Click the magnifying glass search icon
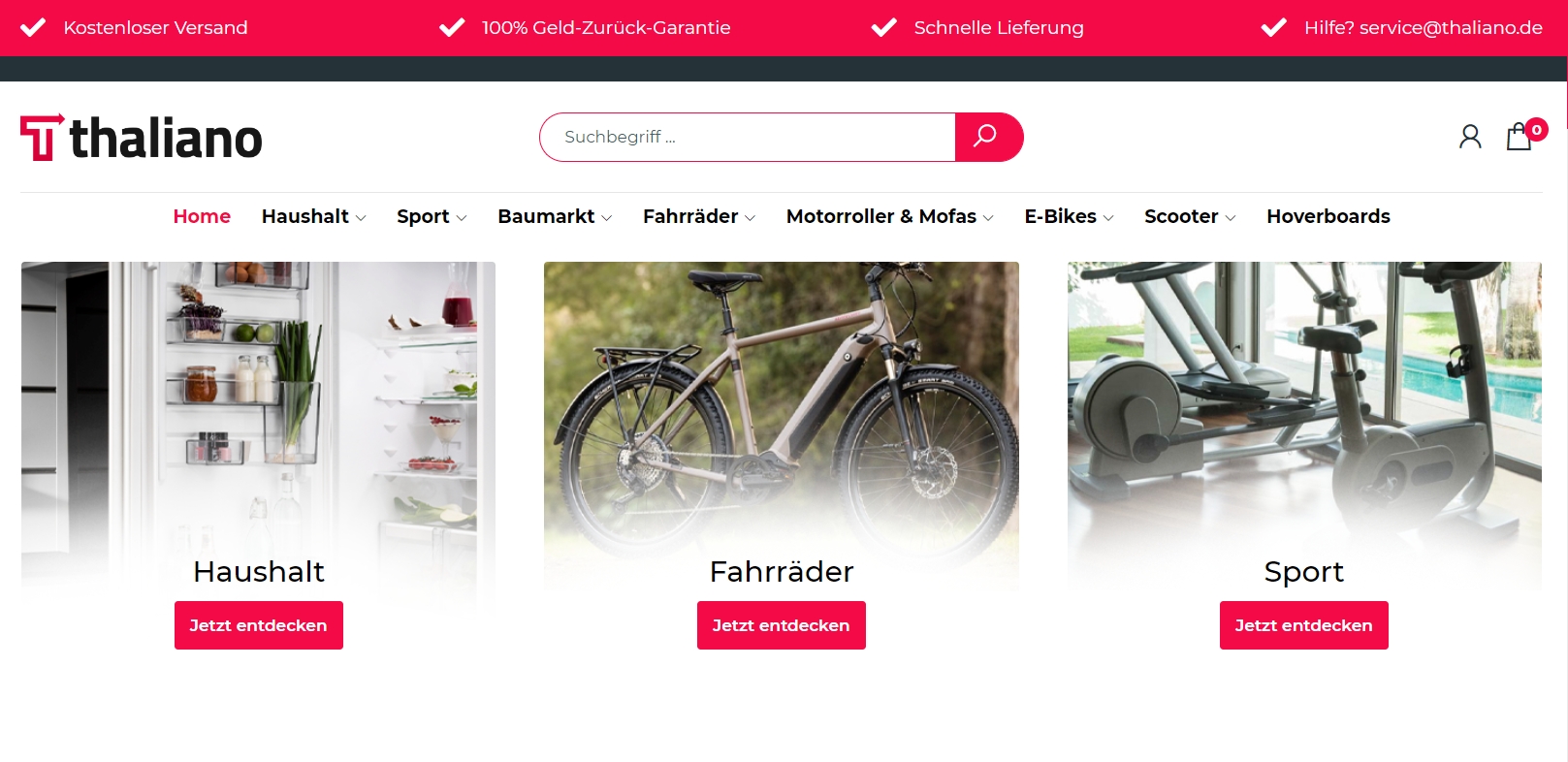The image size is (1568, 762). (x=986, y=137)
